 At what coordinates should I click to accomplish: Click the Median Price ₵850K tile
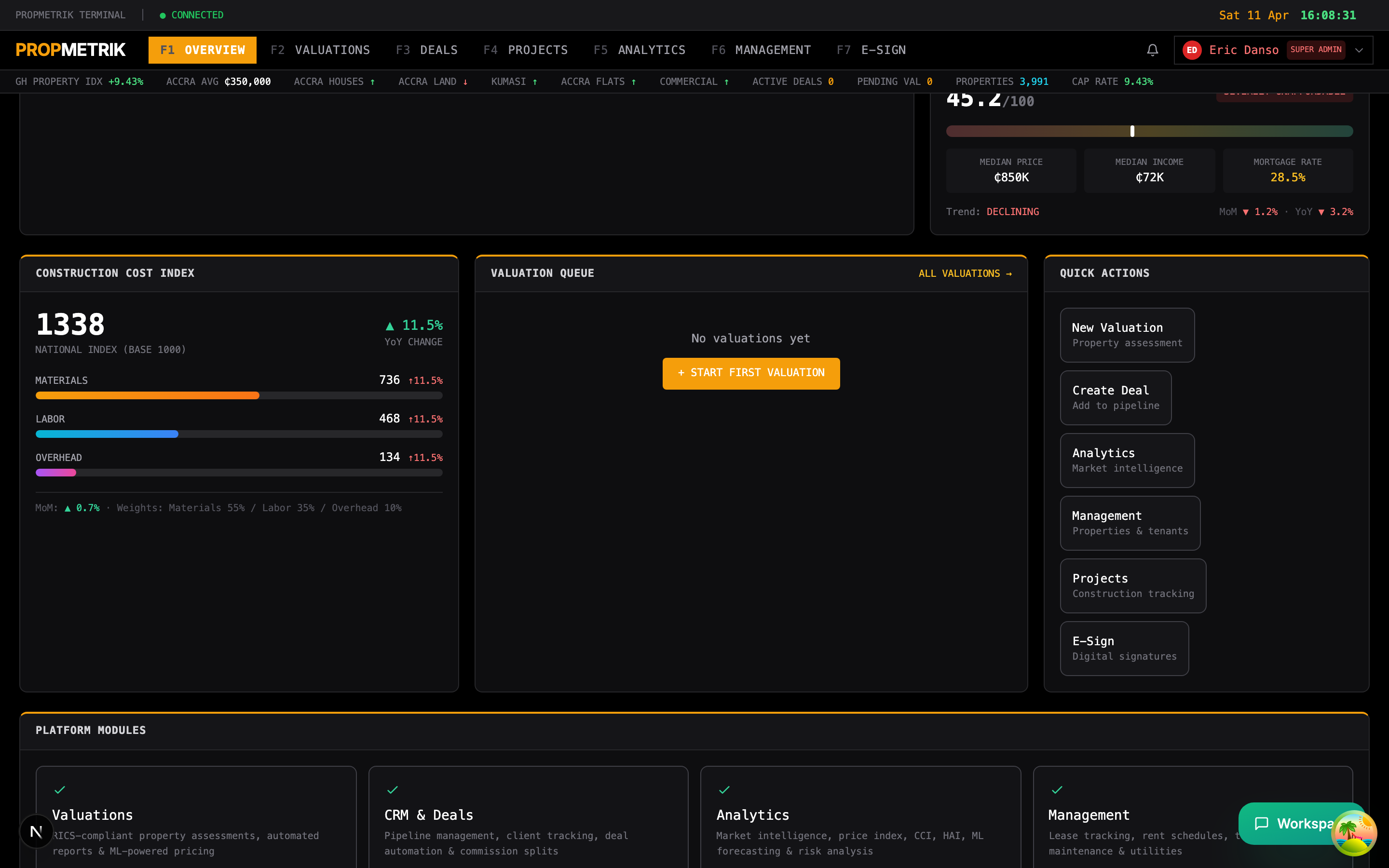[1011, 171]
